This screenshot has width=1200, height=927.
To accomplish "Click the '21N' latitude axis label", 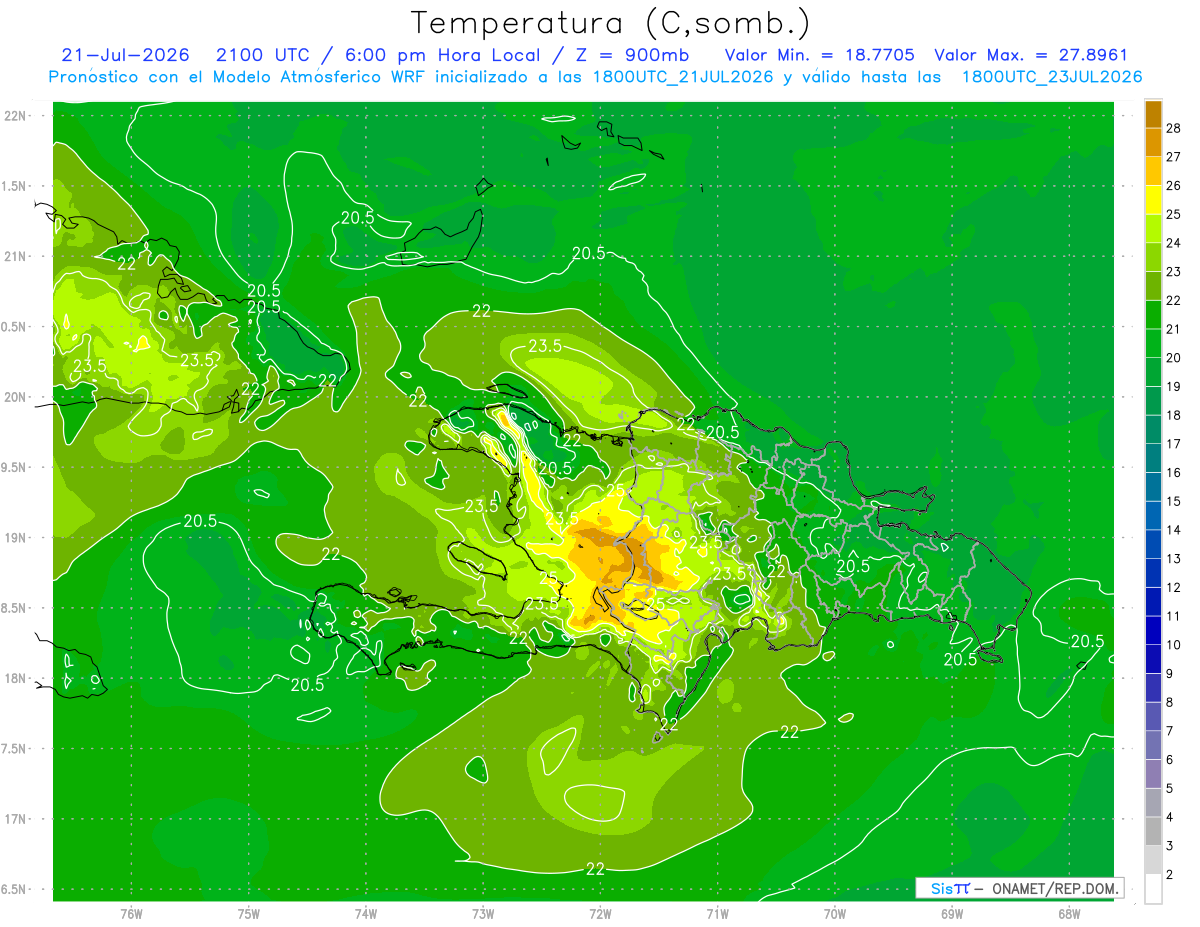I will tap(16, 256).
